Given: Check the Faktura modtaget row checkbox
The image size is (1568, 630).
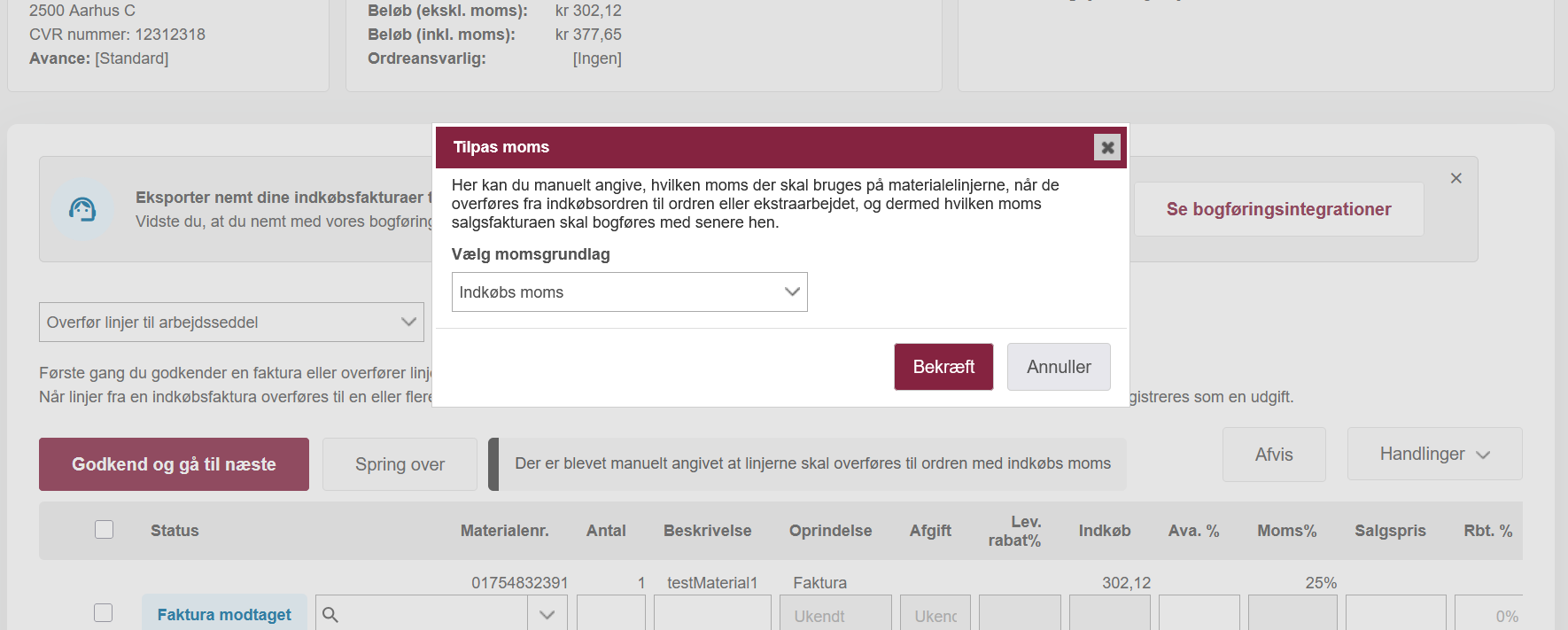Looking at the screenshot, I should point(104,613).
